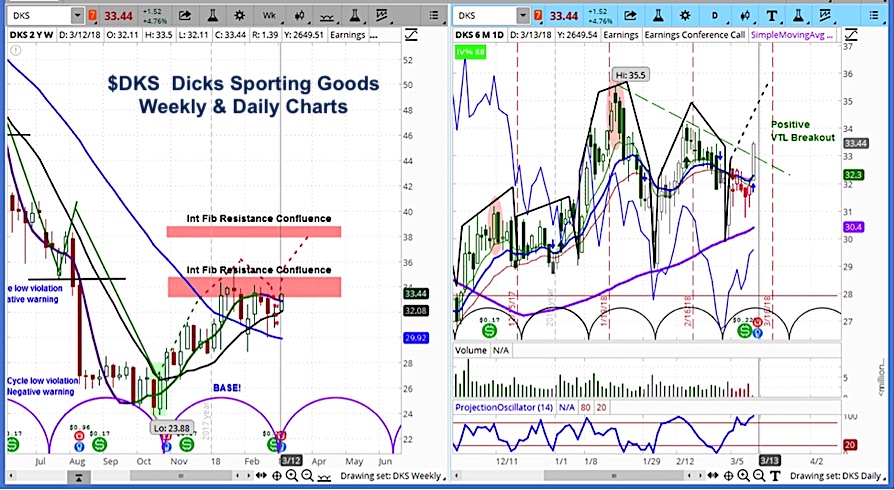This screenshot has width=894, height=490.
Task: Click symbol input field showing DKS, daily
Action: pos(485,15)
